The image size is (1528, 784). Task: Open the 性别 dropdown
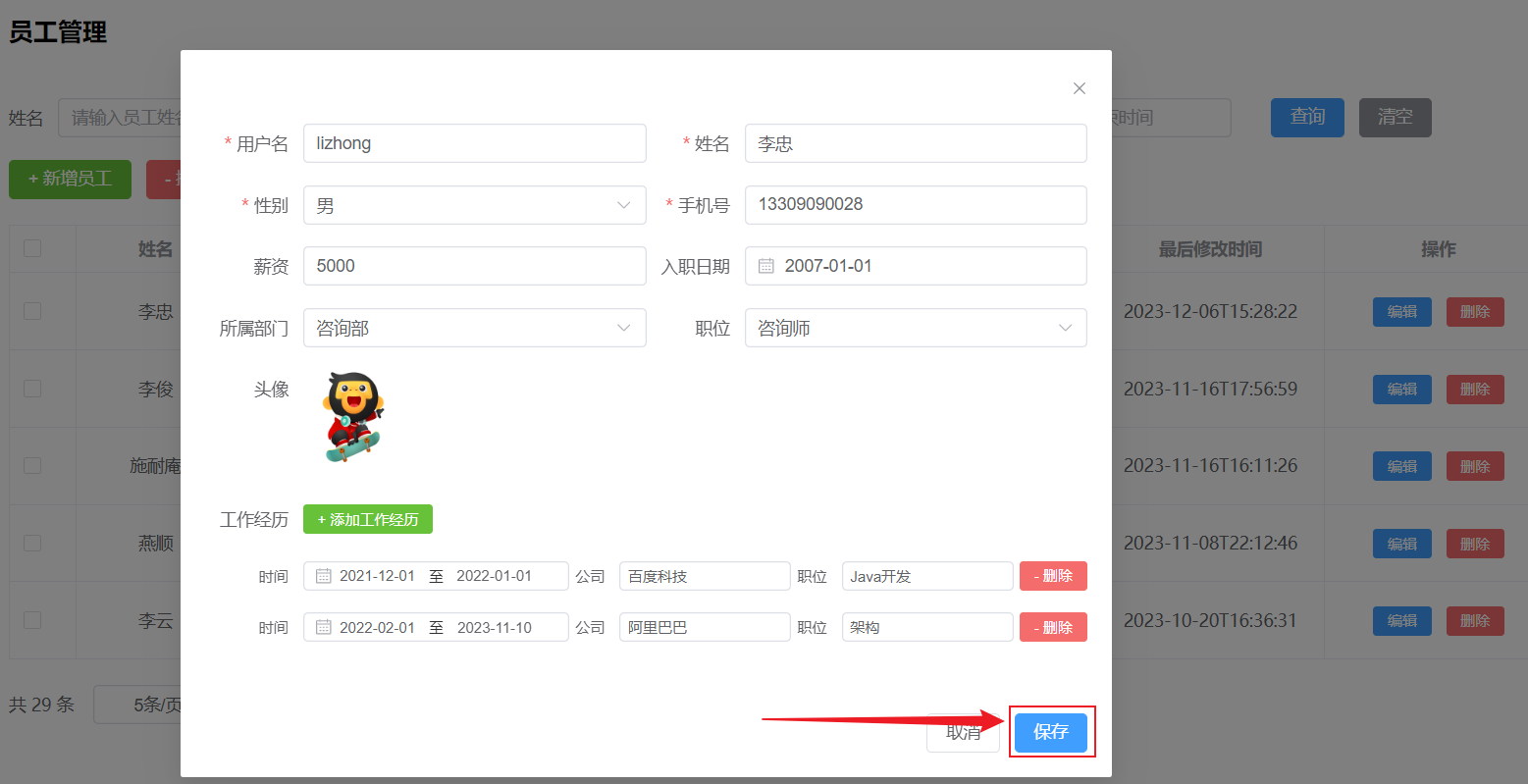click(x=474, y=205)
